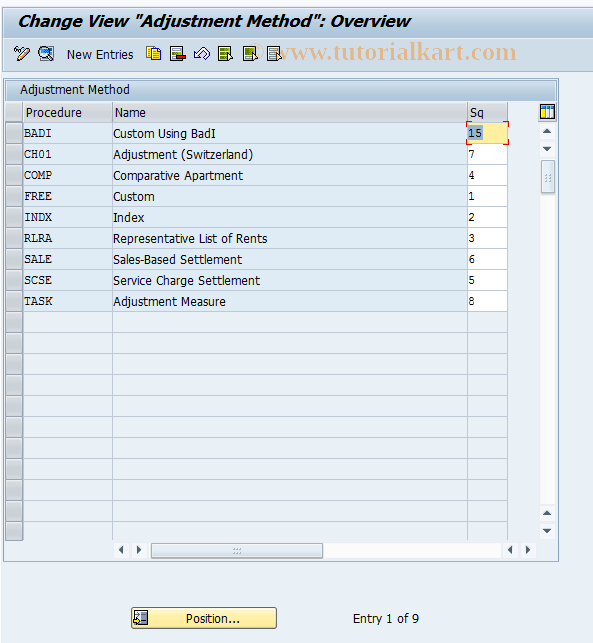Click the Display/Change pencil toggle icon
The height and width of the screenshot is (643, 593).
pyautogui.click(x=22, y=54)
